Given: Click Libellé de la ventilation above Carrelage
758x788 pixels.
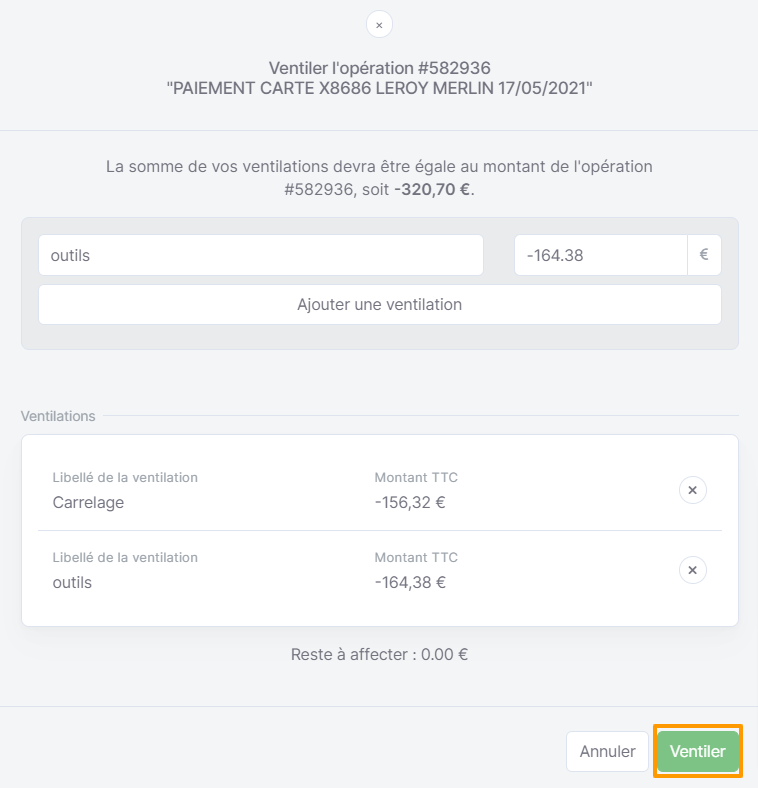Looking at the screenshot, I should pyautogui.click(x=125, y=477).
